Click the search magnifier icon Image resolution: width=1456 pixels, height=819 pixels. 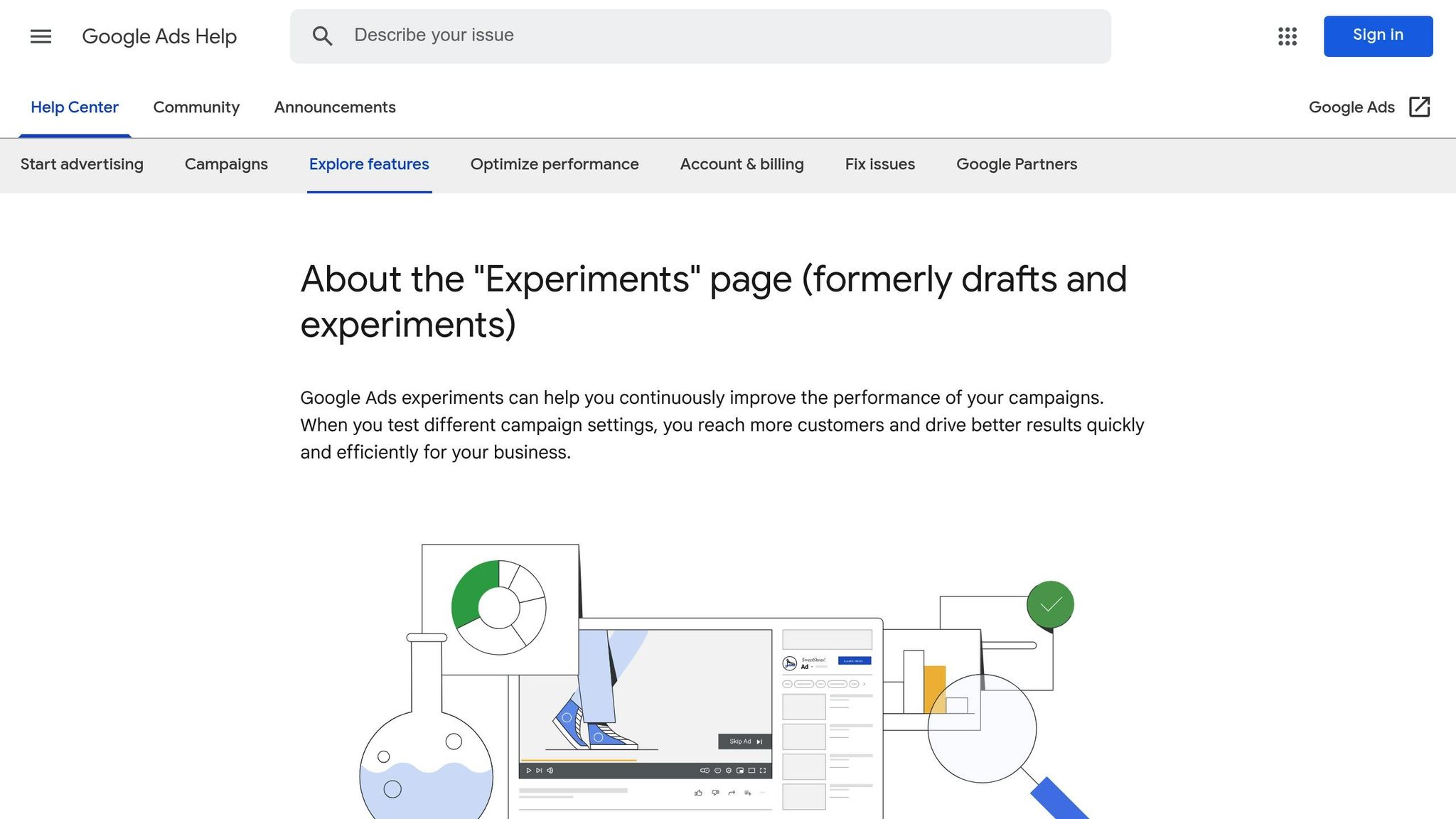click(323, 36)
